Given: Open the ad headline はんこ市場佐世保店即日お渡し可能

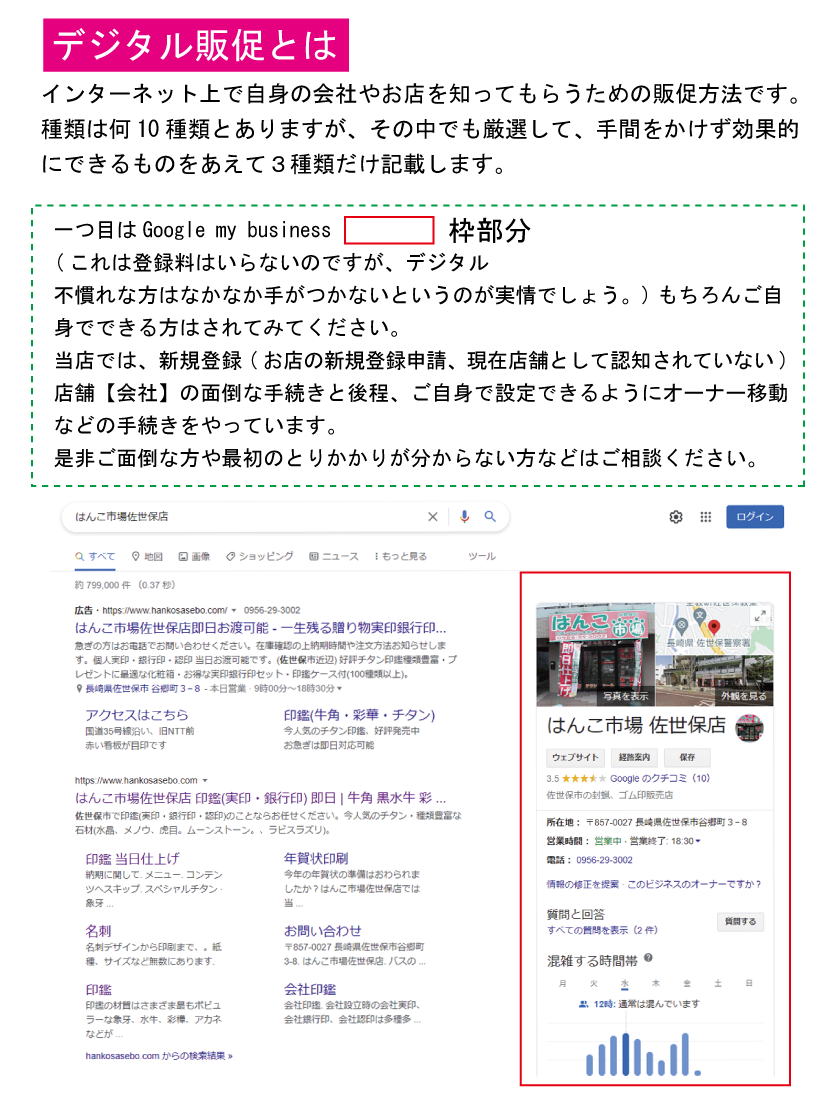Looking at the screenshot, I should (x=261, y=628).
